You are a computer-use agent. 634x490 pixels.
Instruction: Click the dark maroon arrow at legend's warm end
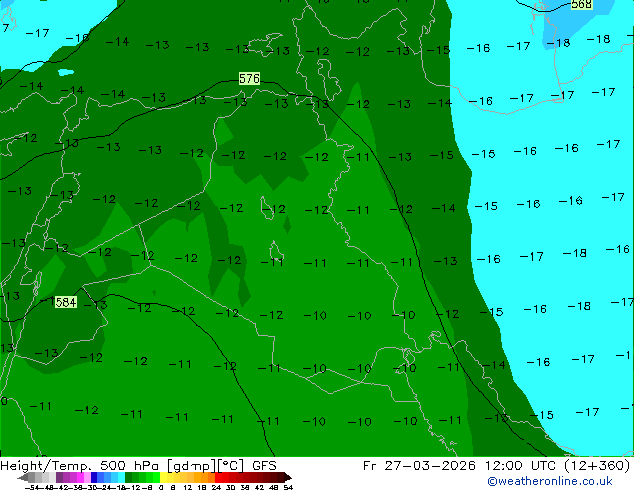pos(288,477)
